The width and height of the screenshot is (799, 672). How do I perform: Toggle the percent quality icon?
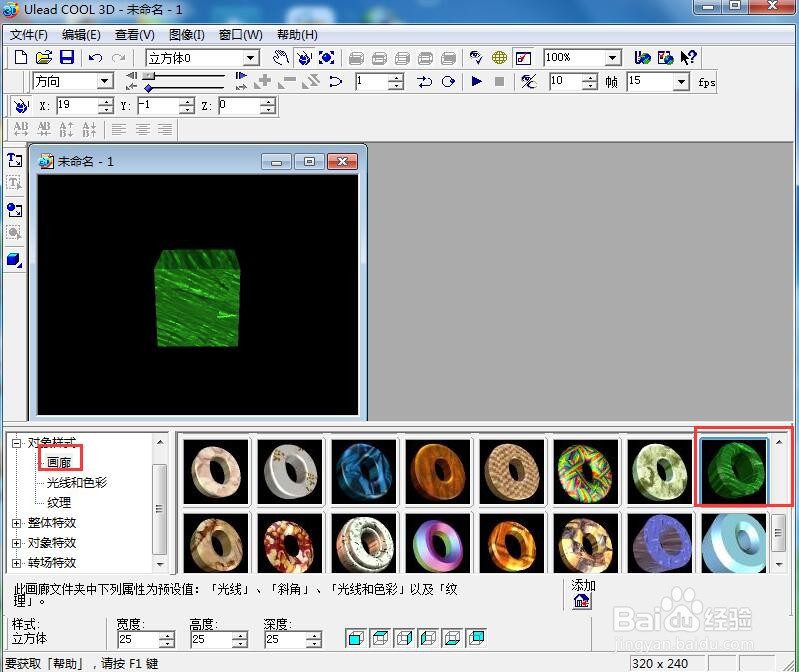point(528,81)
